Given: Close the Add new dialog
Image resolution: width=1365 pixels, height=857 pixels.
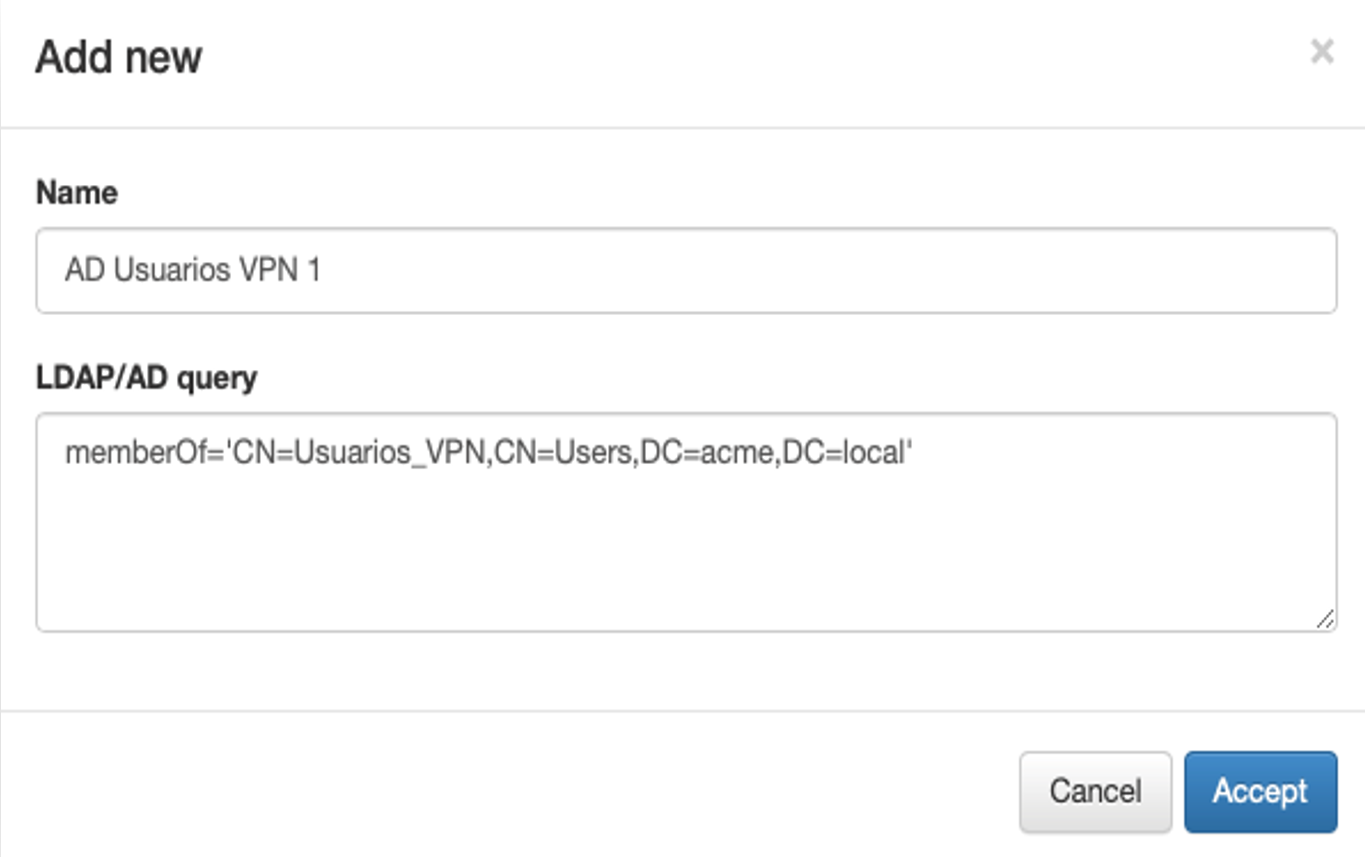Looking at the screenshot, I should (x=1321, y=52).
